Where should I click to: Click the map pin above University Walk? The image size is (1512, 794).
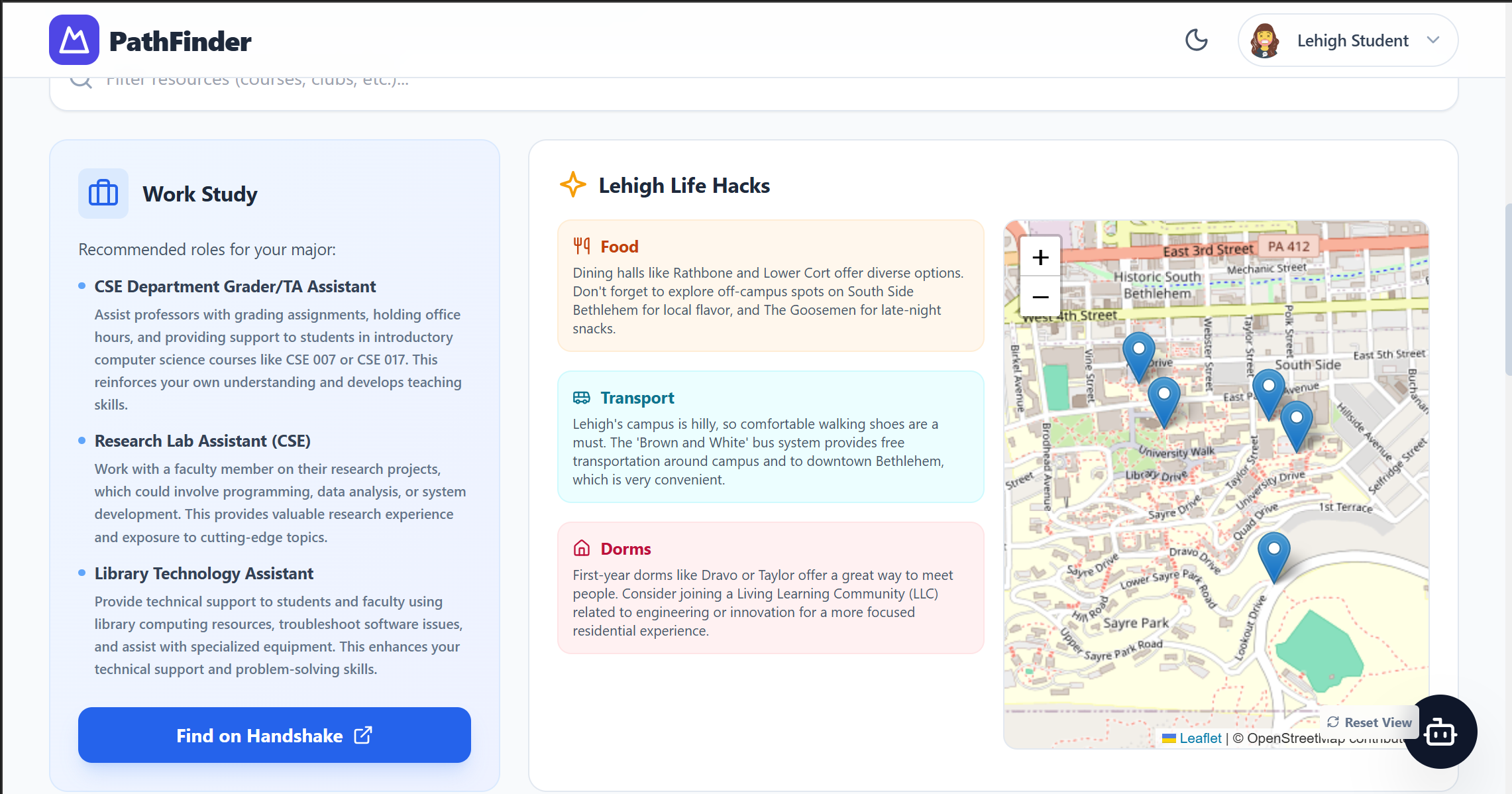coord(1163,397)
